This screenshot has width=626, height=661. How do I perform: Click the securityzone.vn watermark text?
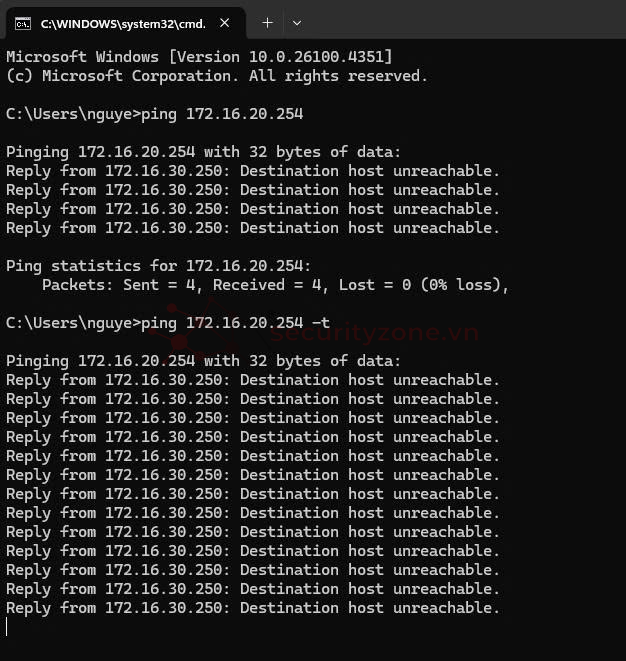tap(374, 333)
